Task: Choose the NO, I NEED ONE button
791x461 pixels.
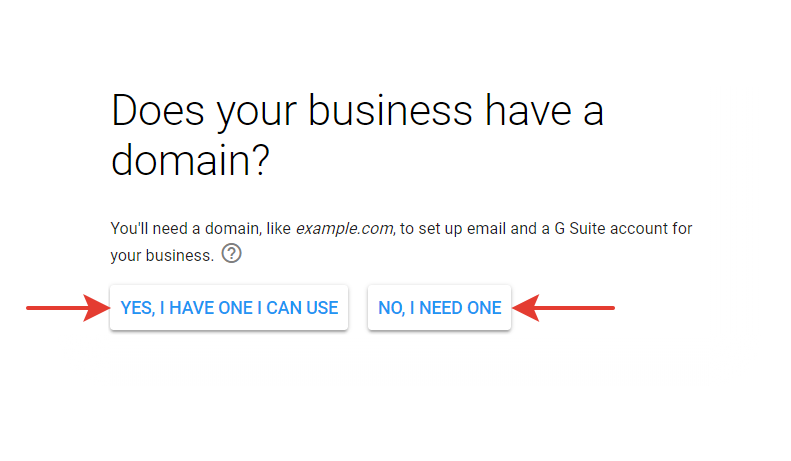Action: pyautogui.click(x=439, y=308)
